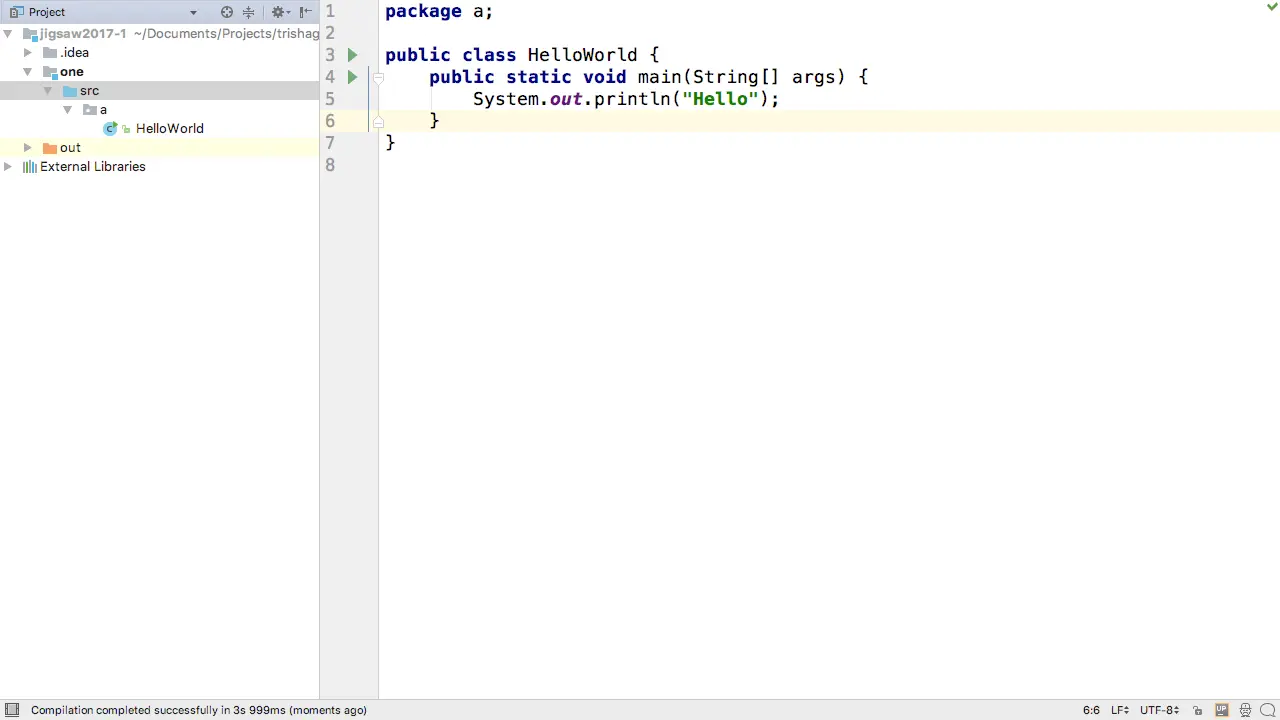
Task: Open the LF line separator dropdown
Action: pyautogui.click(x=1119, y=710)
